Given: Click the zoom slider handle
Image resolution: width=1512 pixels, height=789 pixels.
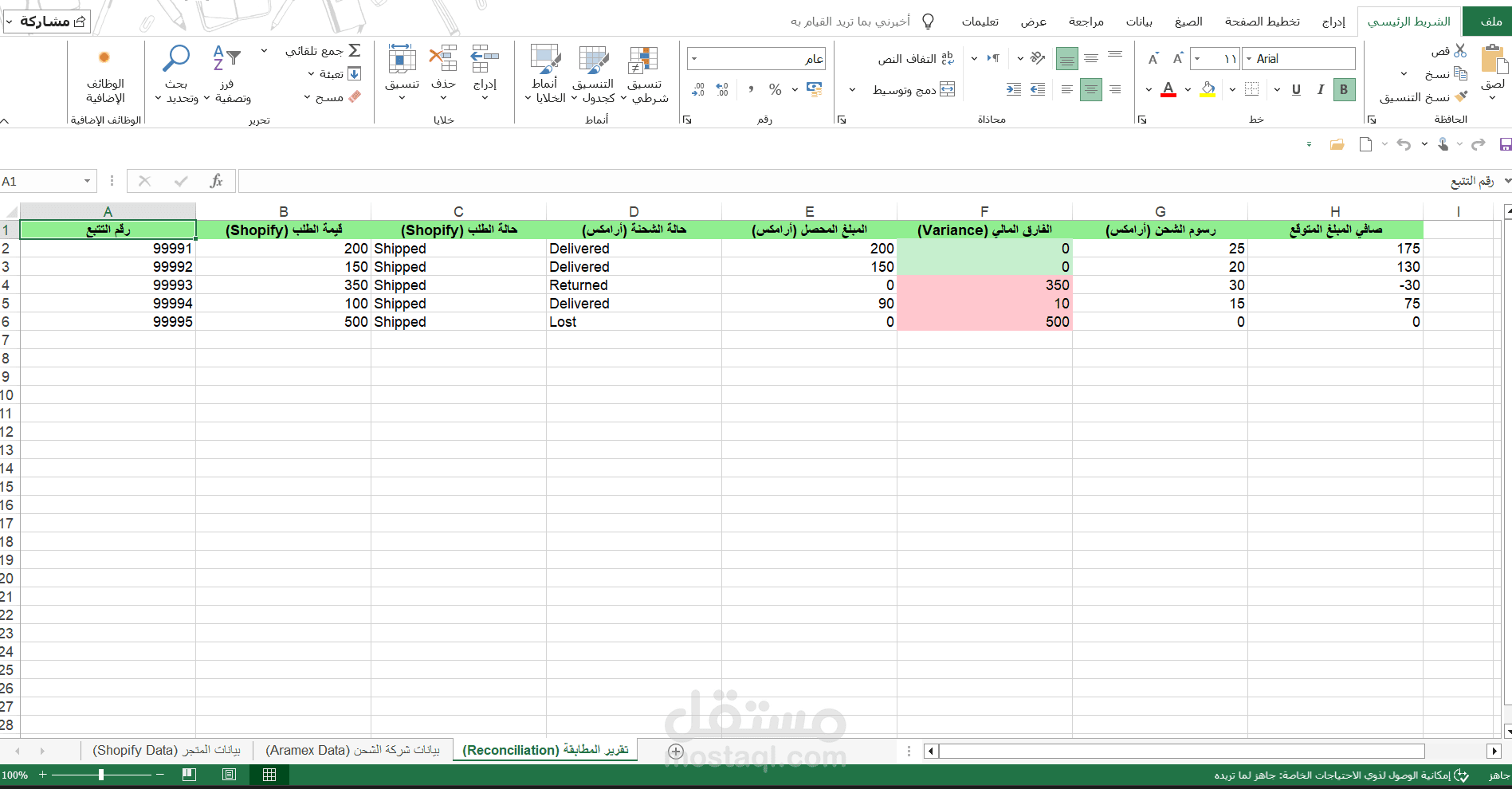Looking at the screenshot, I should pos(101,774).
